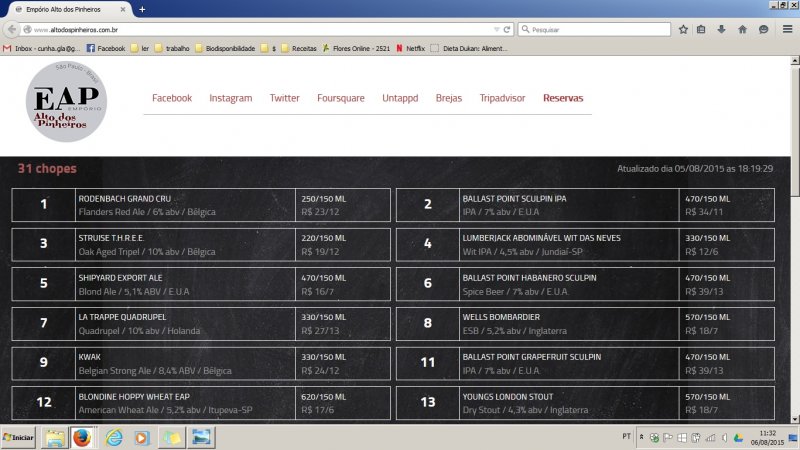The image size is (800, 450).
Task: Open the chat bubble toolbar icon
Action: click(763, 30)
